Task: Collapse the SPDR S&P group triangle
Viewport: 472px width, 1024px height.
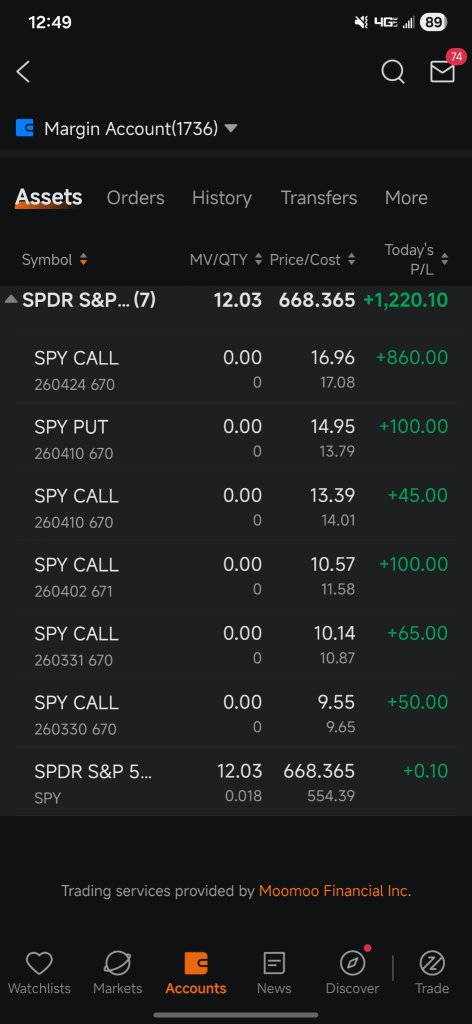Action: pos(10,300)
